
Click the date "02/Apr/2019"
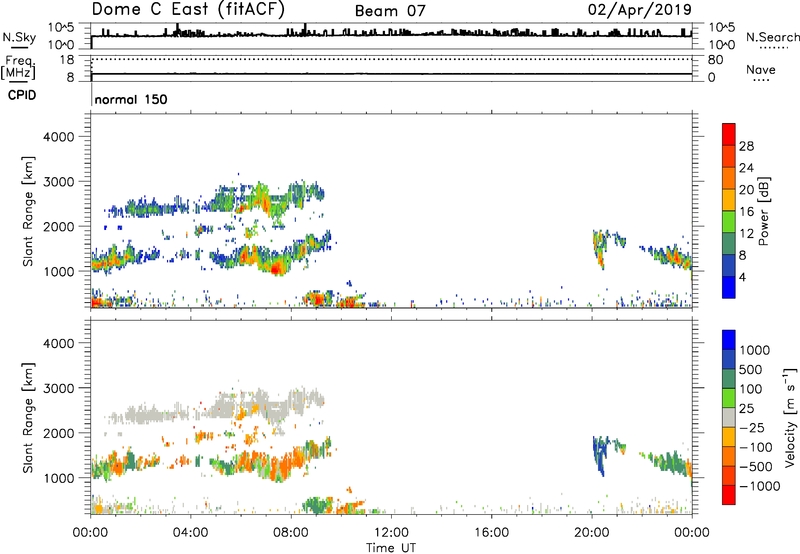pos(640,10)
